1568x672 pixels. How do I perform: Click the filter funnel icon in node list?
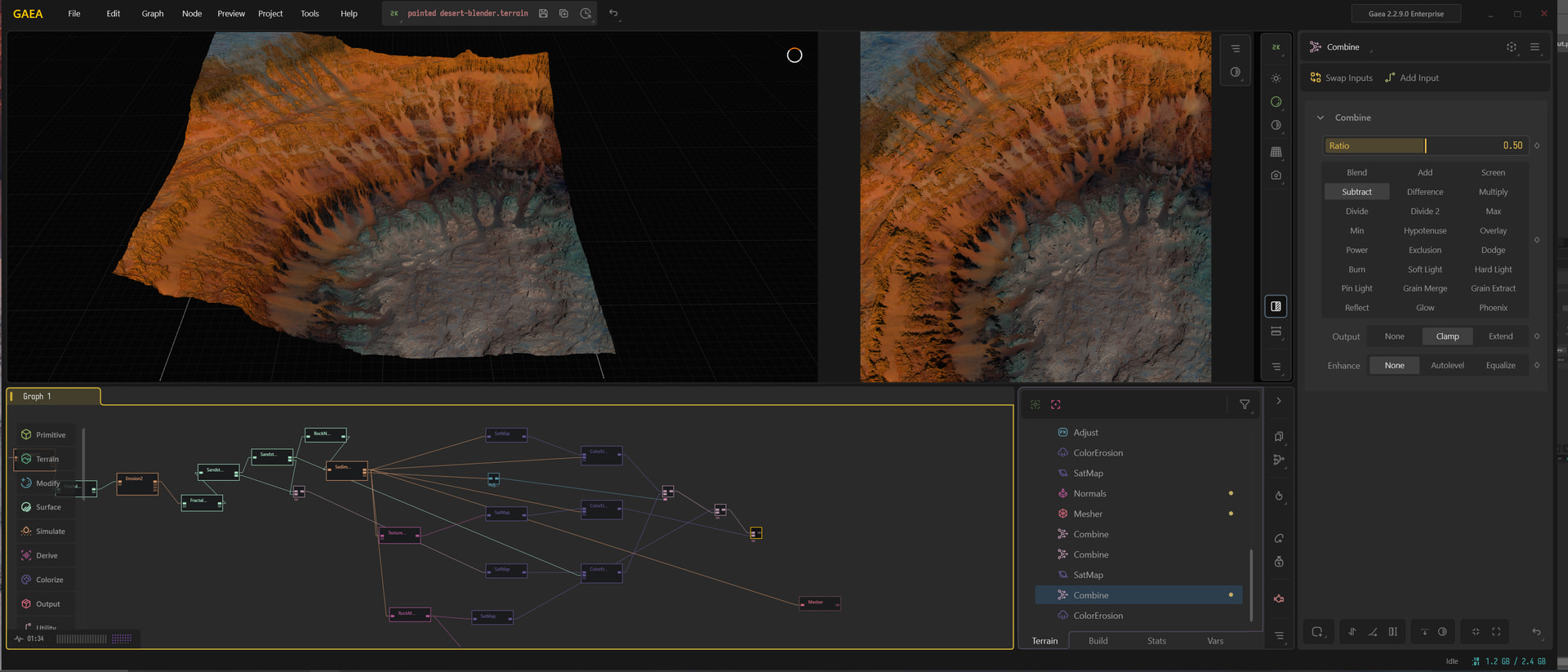pos(1245,405)
